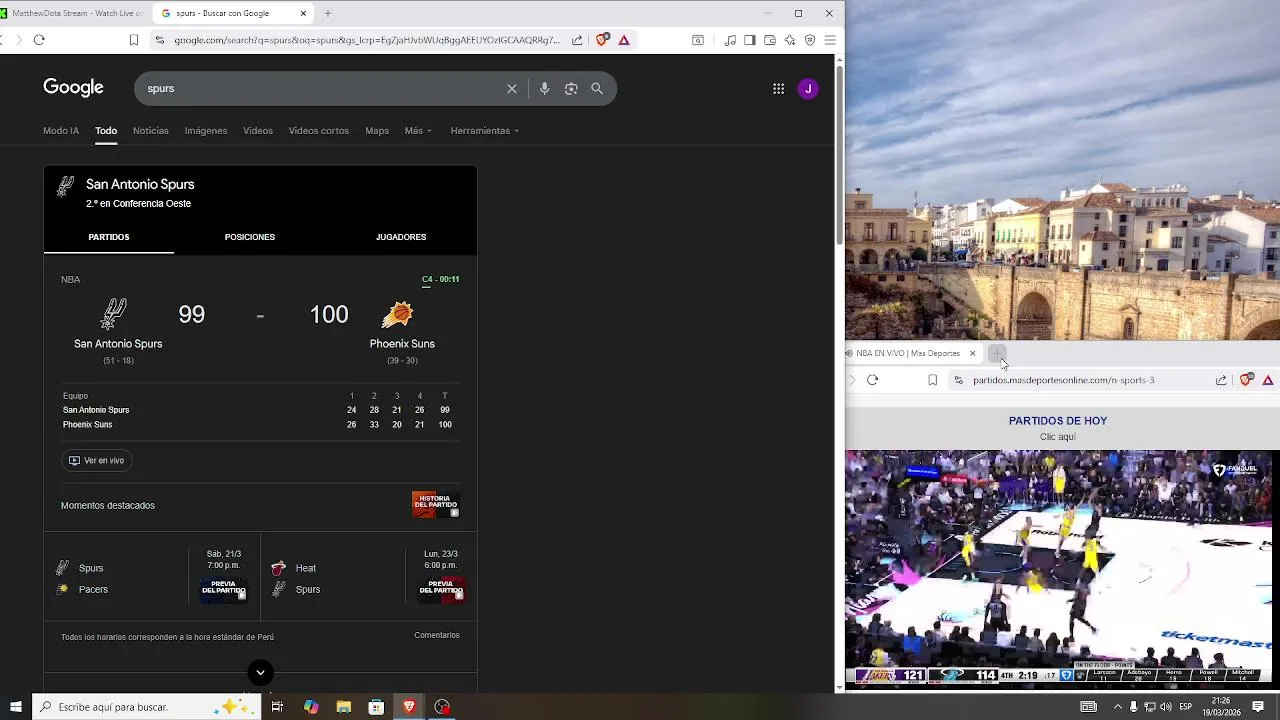The height and width of the screenshot is (720, 1280).
Task: Bookmark the masdeportesonline page
Action: click(x=933, y=380)
